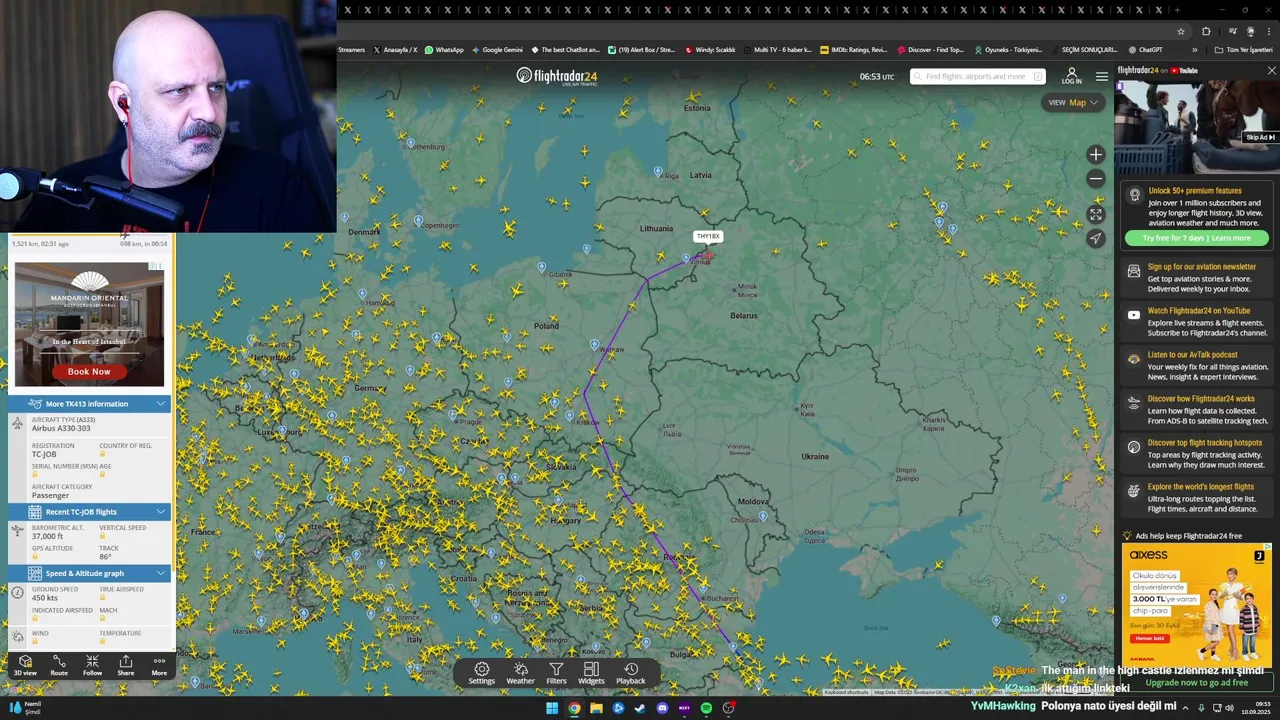Expand Recent TC-JOB flights section

tap(89, 512)
